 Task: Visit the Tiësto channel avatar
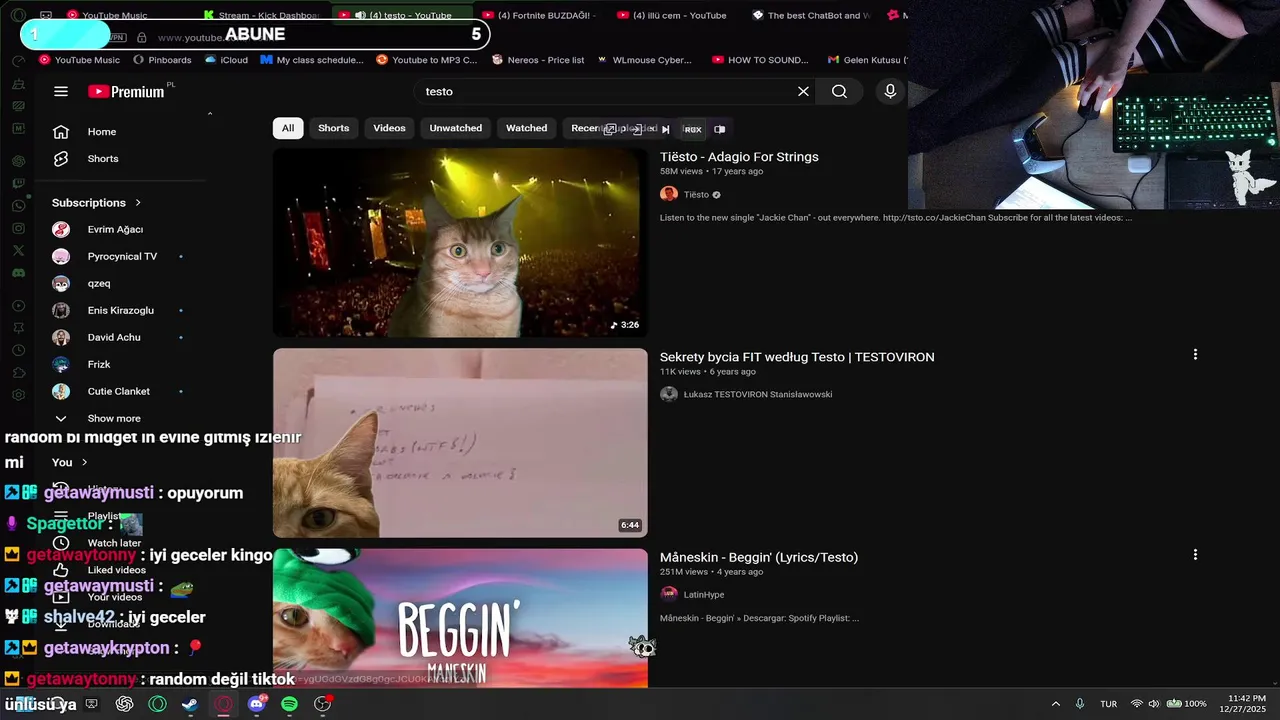click(669, 194)
